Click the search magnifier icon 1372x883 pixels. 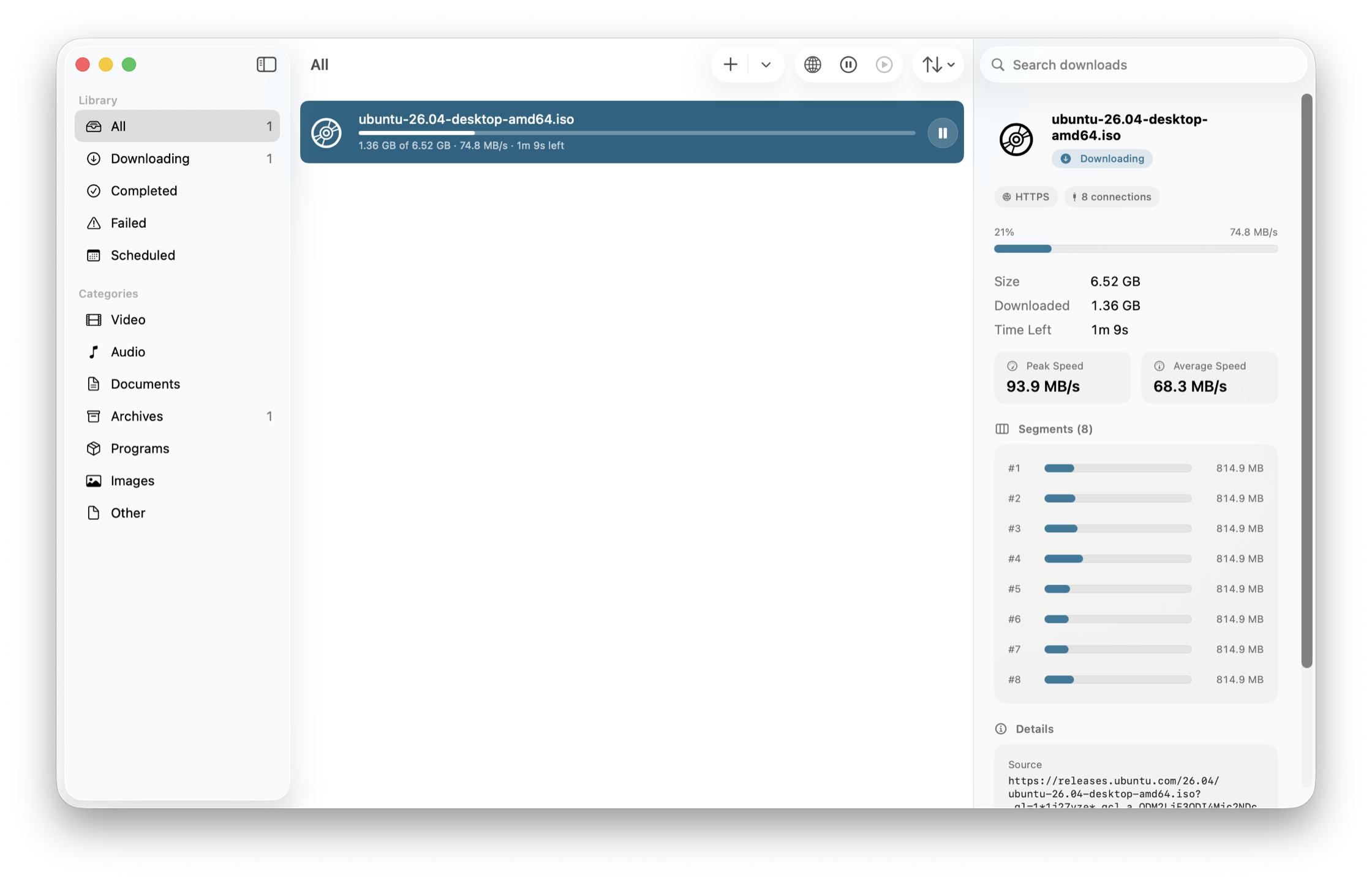tap(998, 64)
